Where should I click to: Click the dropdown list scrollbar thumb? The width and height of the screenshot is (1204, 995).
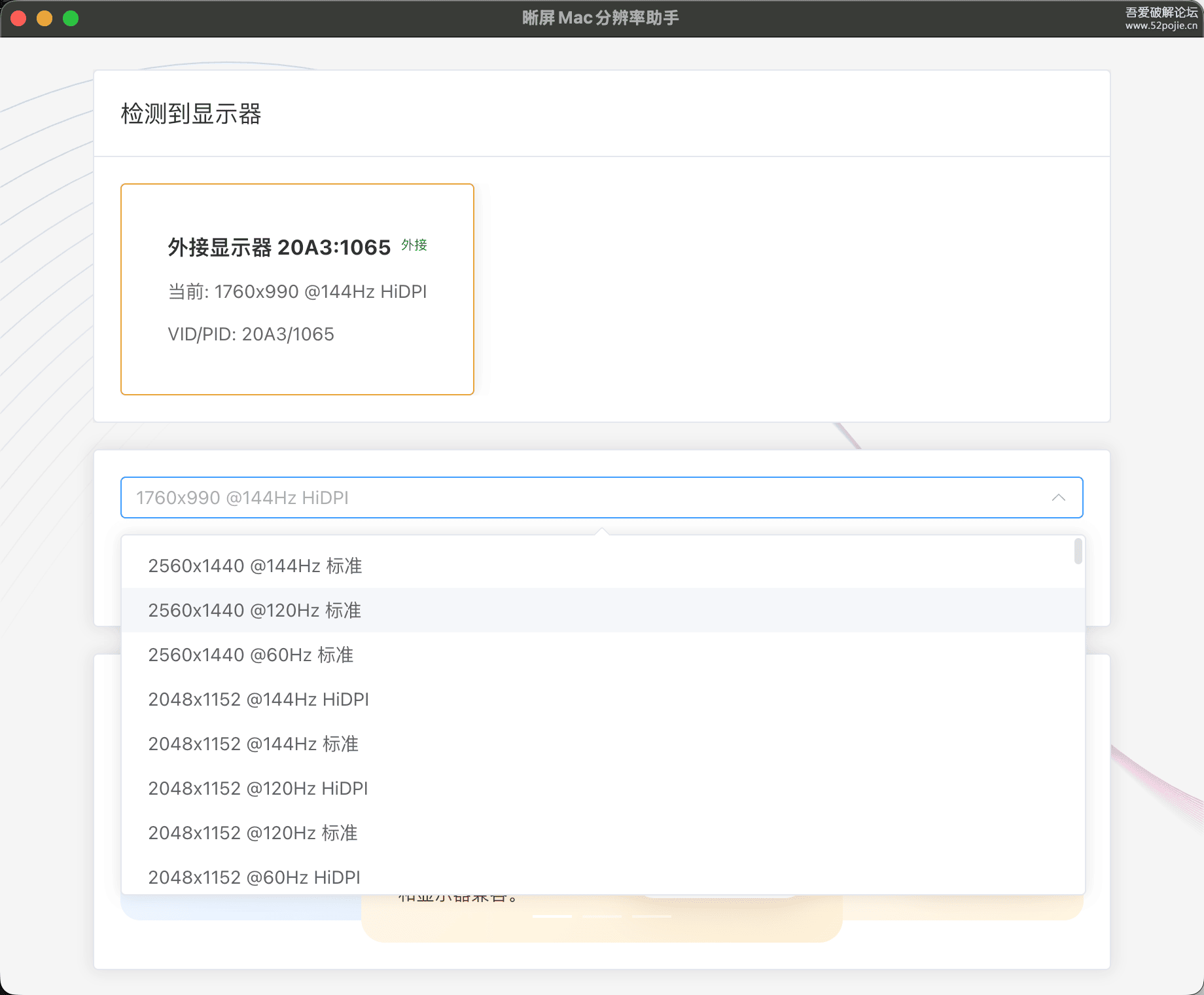tap(1078, 551)
